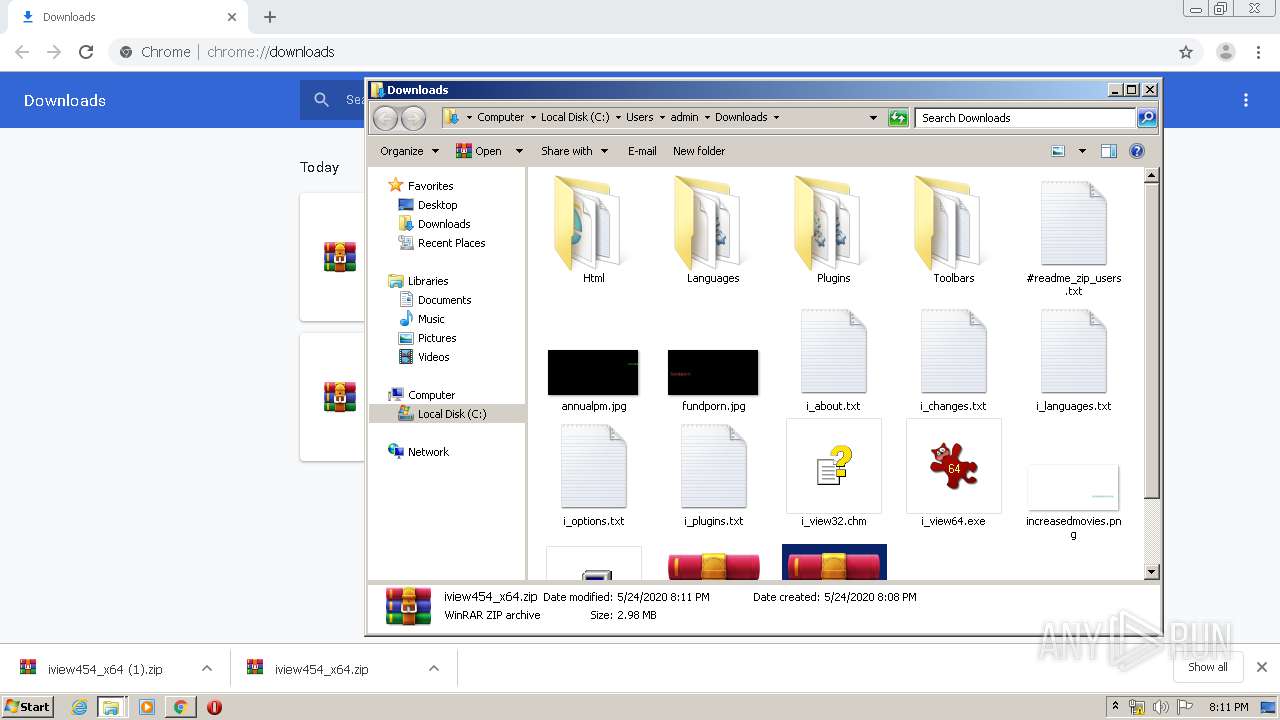Select Recent Places in navigation pane
Viewport: 1280px width, 720px height.
pos(442,243)
